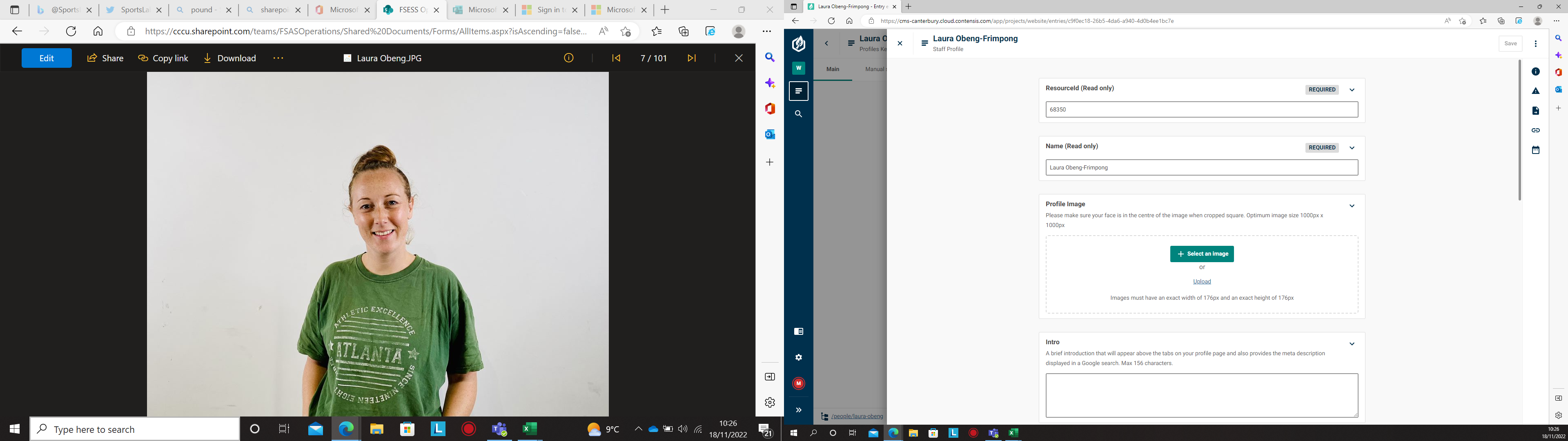Open Microsoft Teams from the taskbar
This screenshot has height=441, width=1568.
coord(499,430)
